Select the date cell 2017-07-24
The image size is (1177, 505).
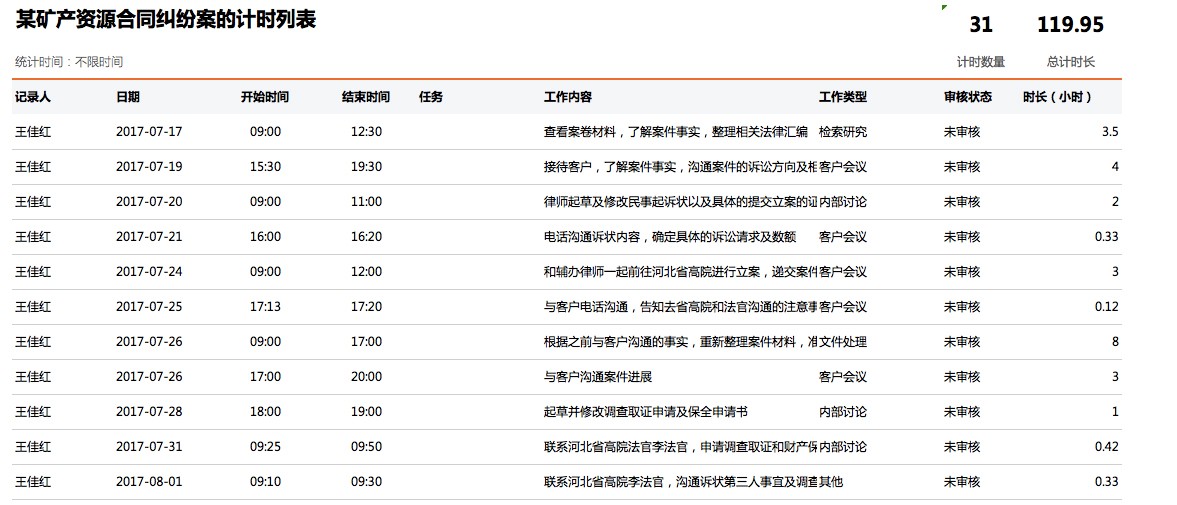(x=149, y=272)
